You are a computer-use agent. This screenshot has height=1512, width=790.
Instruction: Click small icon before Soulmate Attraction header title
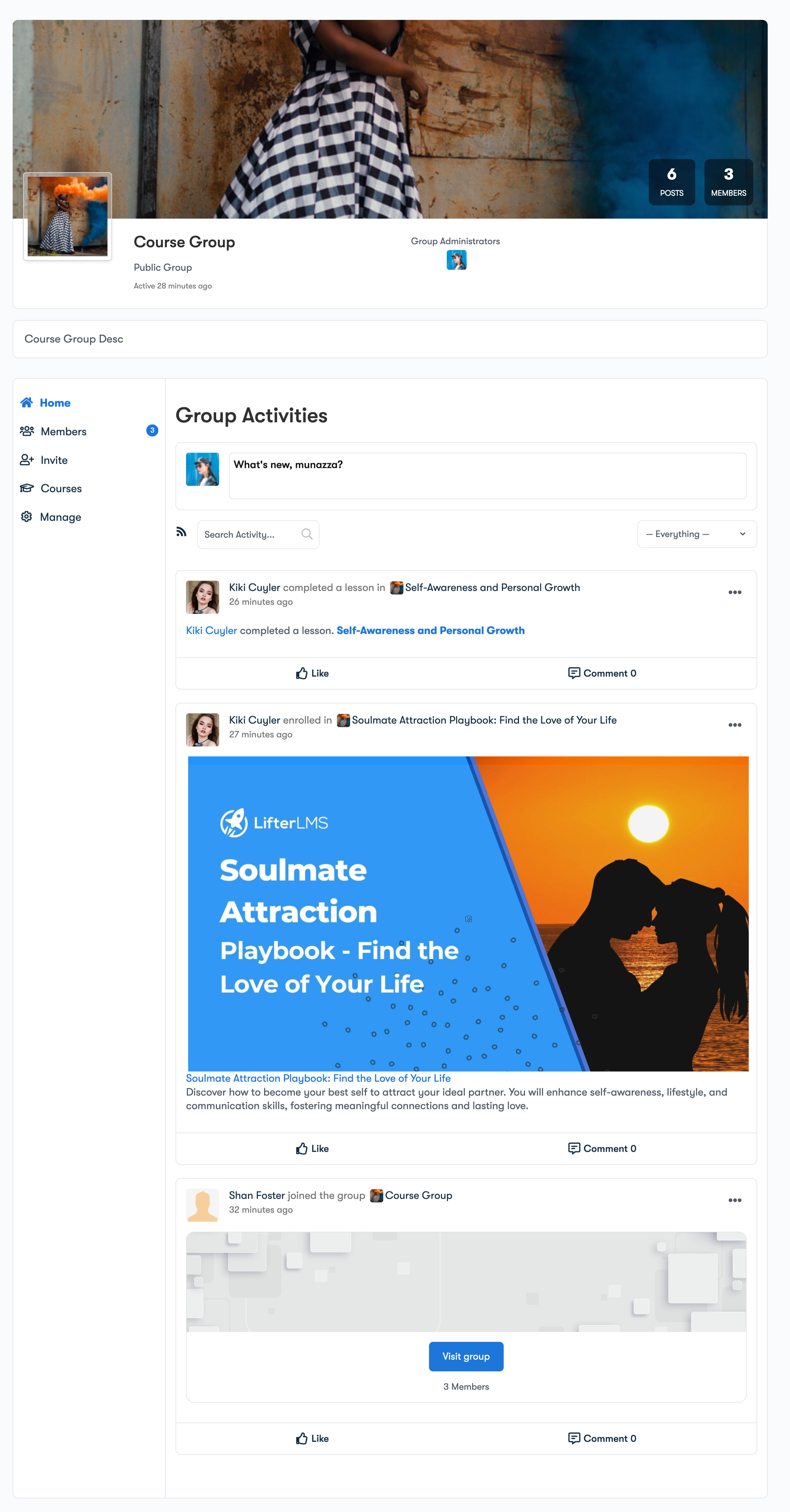pos(343,720)
